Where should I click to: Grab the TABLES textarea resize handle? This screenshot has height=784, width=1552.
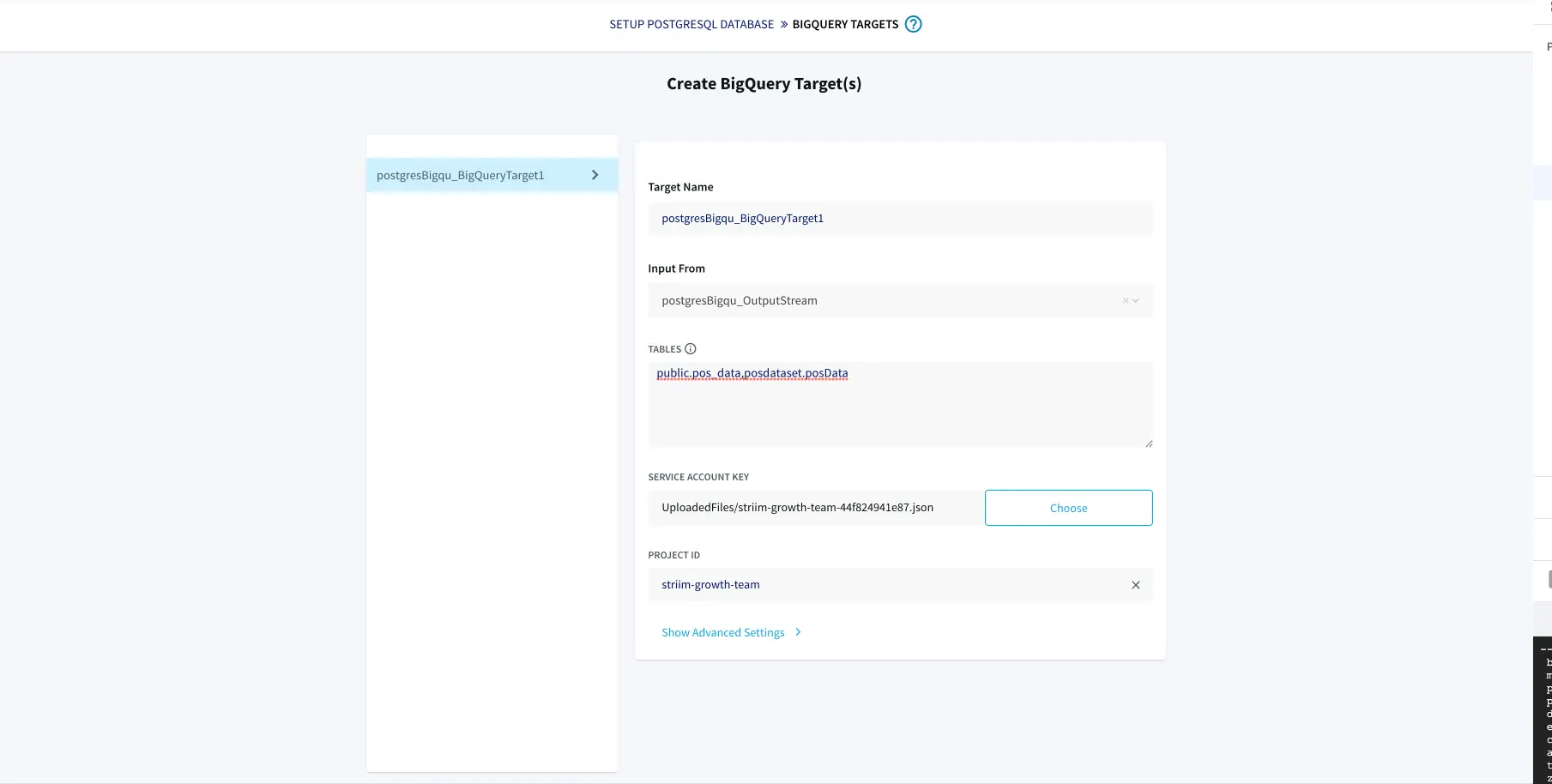point(1149,443)
